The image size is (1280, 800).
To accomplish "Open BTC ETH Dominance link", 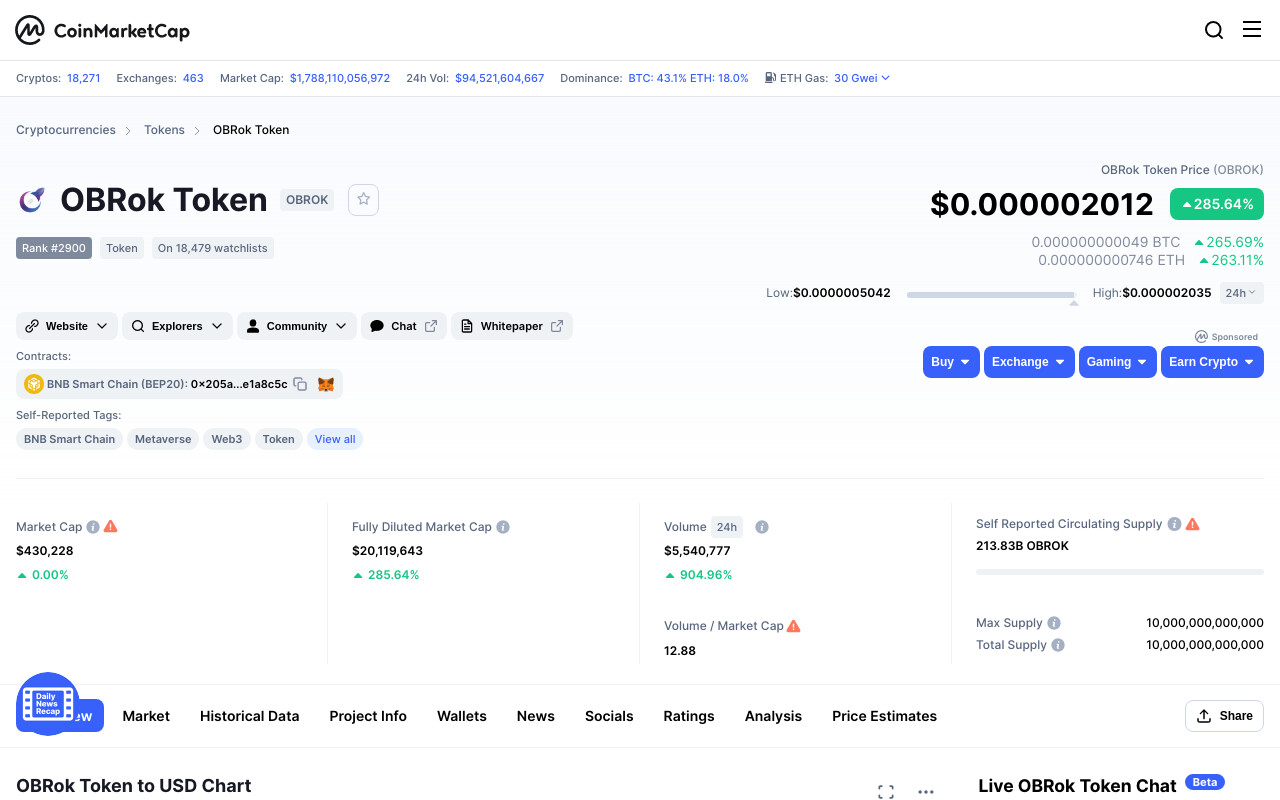I will [x=688, y=78].
